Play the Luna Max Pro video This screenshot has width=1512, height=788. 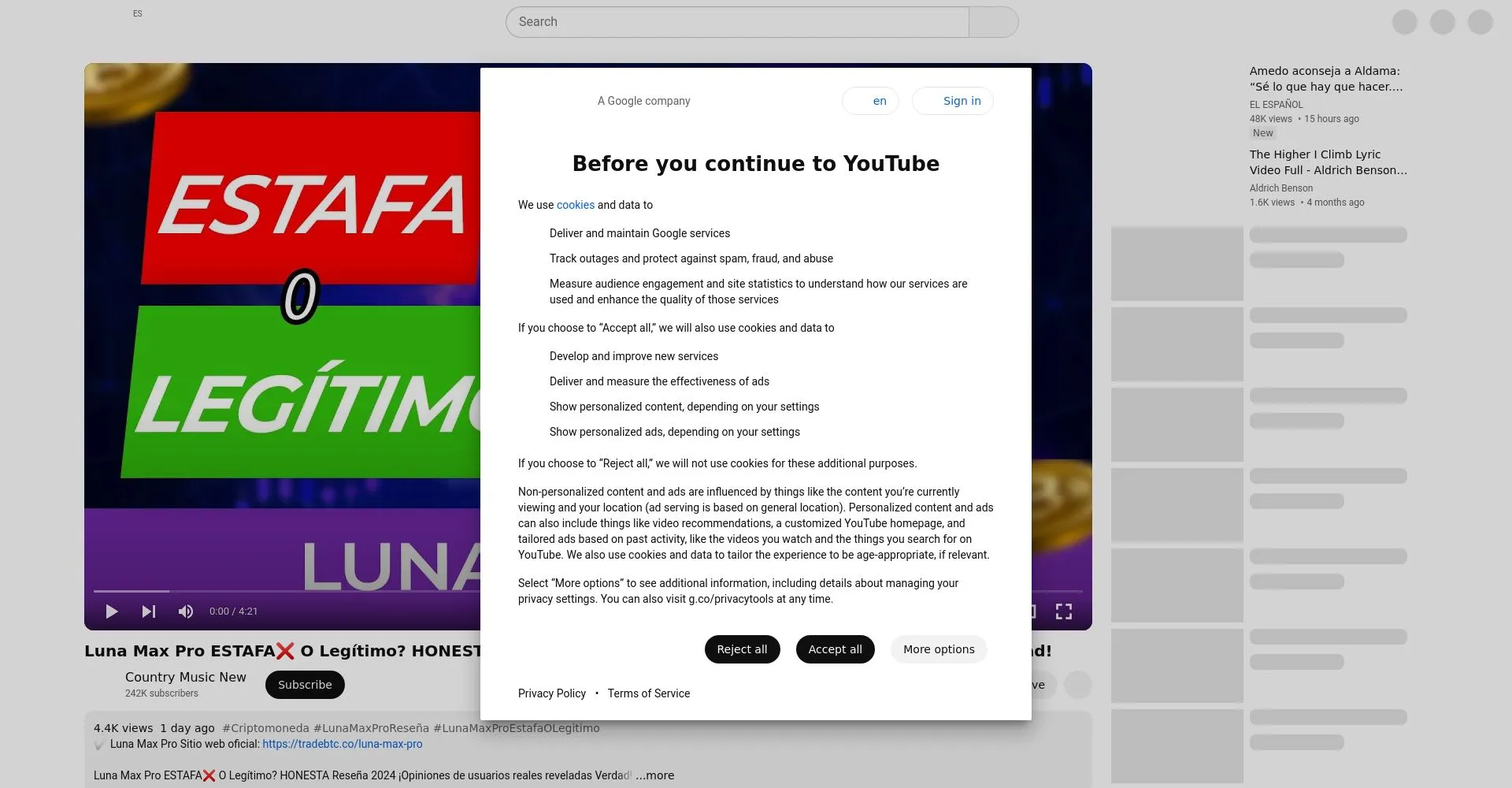(112, 611)
